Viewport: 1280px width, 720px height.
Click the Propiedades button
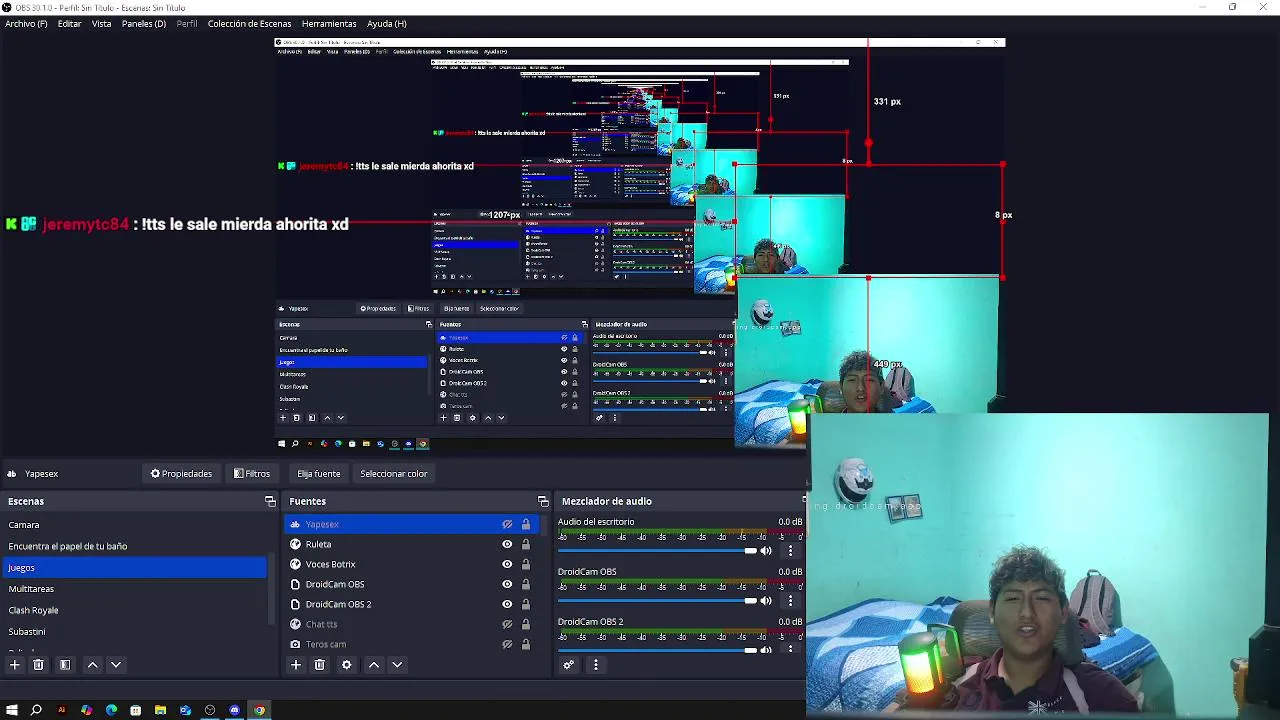pos(181,474)
